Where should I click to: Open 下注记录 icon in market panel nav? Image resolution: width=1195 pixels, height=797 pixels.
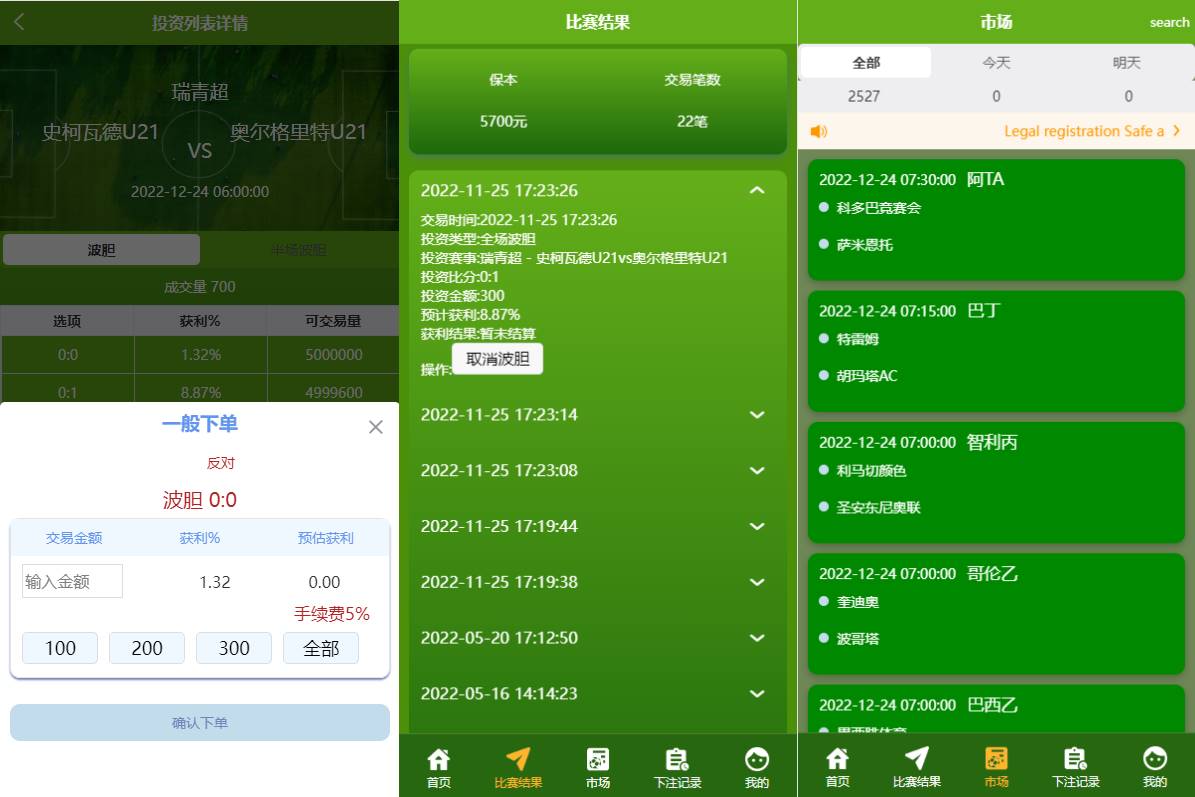click(1075, 768)
